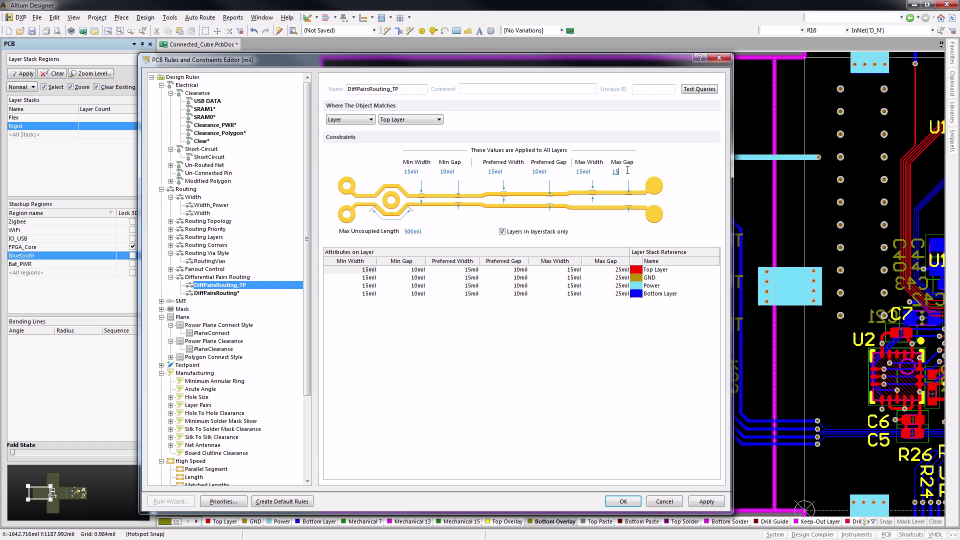Select the Top Layer tab at bottom
Screen dimensions: 960x540
tap(220, 522)
